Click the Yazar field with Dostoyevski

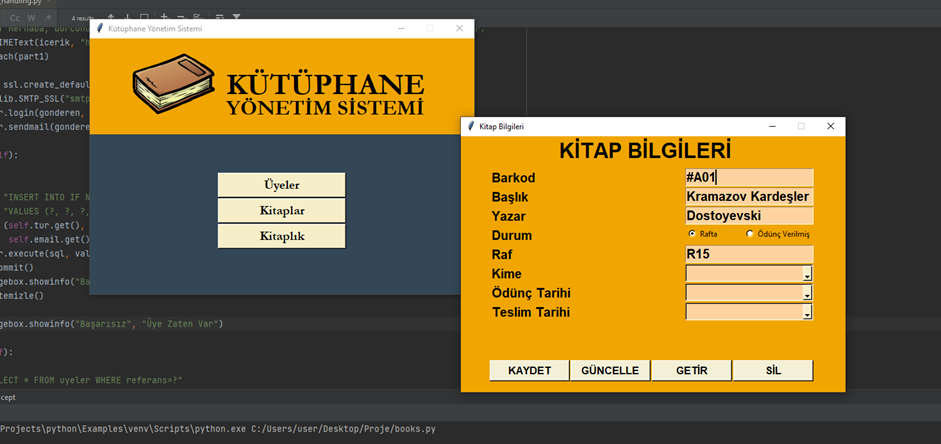click(x=749, y=216)
